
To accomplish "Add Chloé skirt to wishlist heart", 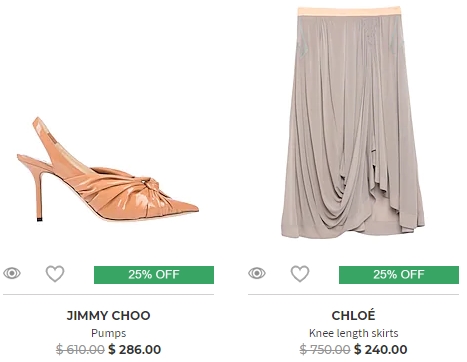I will pyautogui.click(x=300, y=274).
